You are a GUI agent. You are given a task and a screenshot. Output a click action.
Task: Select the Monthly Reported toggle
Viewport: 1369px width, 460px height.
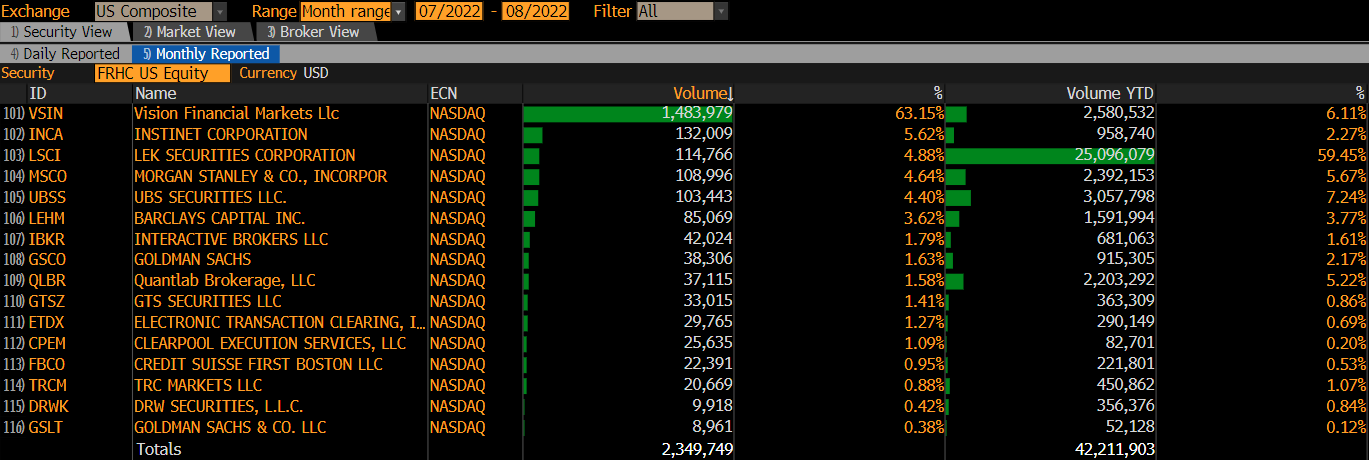206,54
